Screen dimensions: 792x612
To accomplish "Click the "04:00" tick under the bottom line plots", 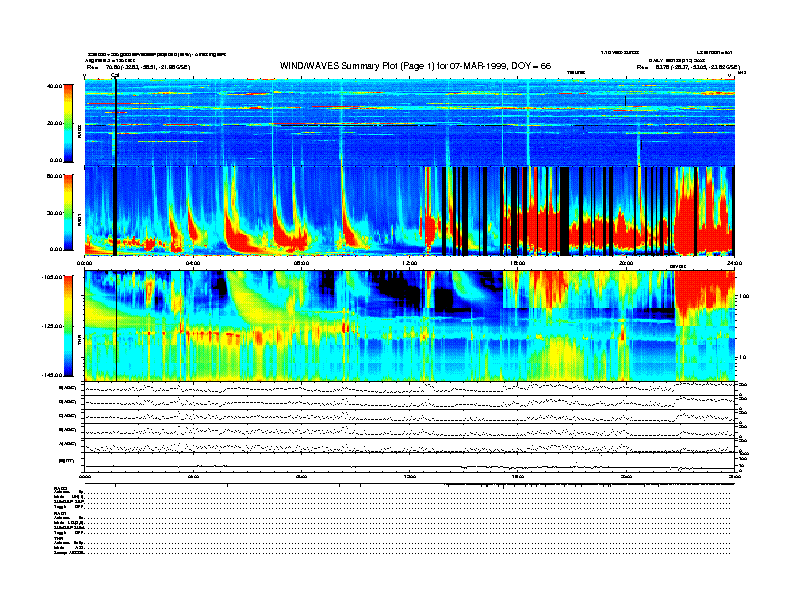I will (193, 476).
